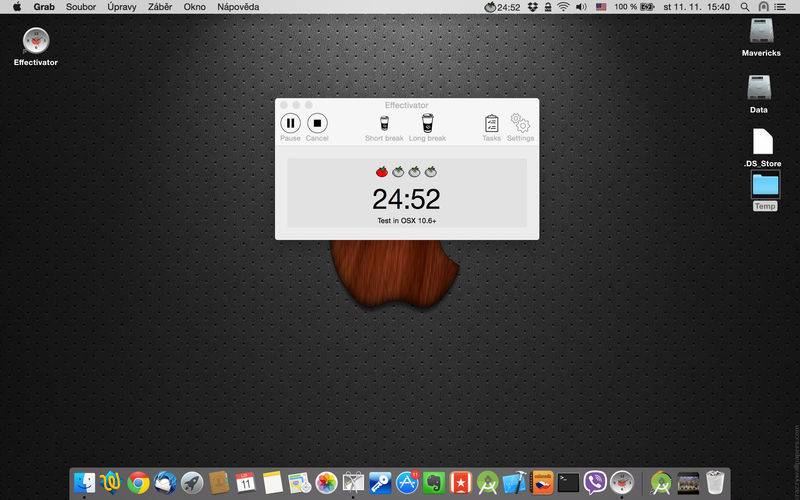
Task: Open the Záběr menu
Action: 160,7
